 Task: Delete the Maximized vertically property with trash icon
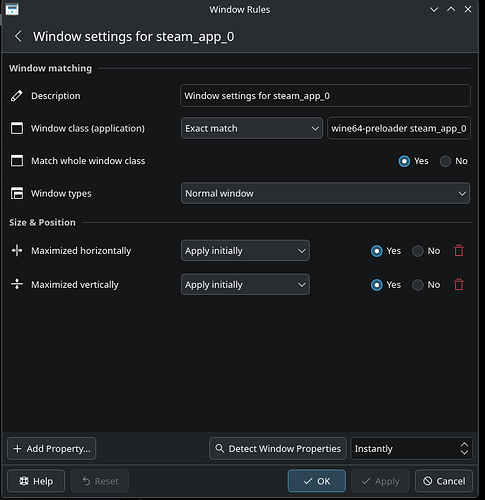459,284
